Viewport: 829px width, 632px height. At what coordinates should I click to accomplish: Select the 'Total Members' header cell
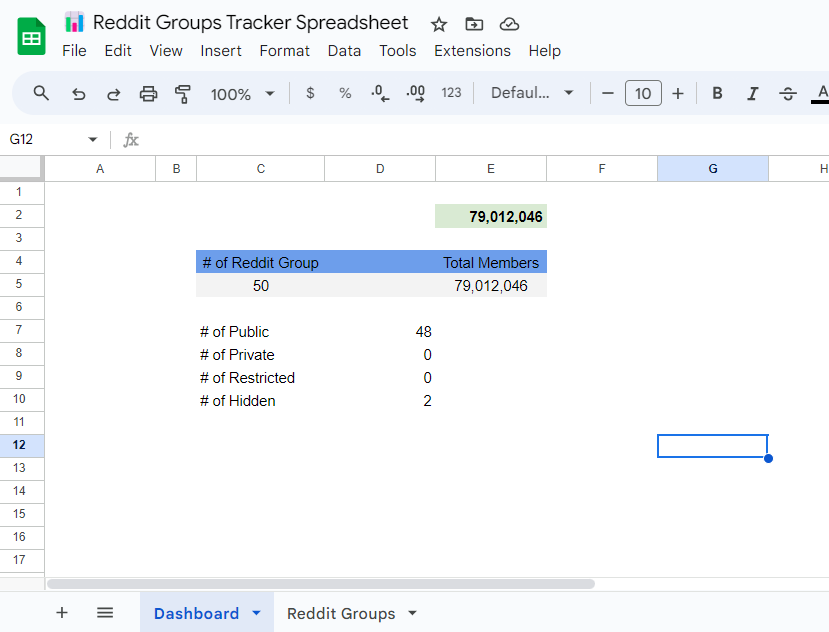click(x=491, y=262)
